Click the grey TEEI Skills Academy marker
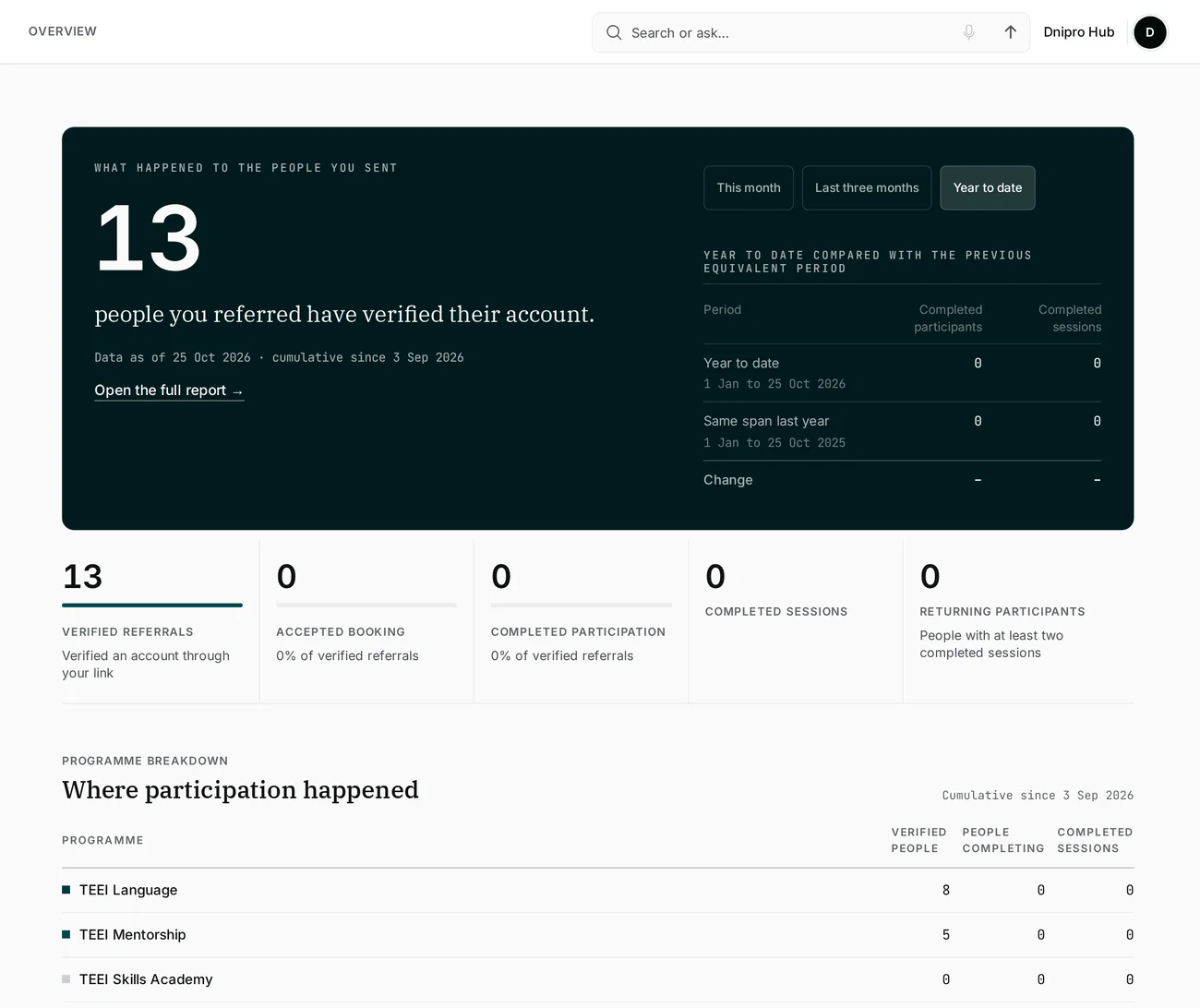Viewport: 1200px width, 1008px height. (66, 979)
